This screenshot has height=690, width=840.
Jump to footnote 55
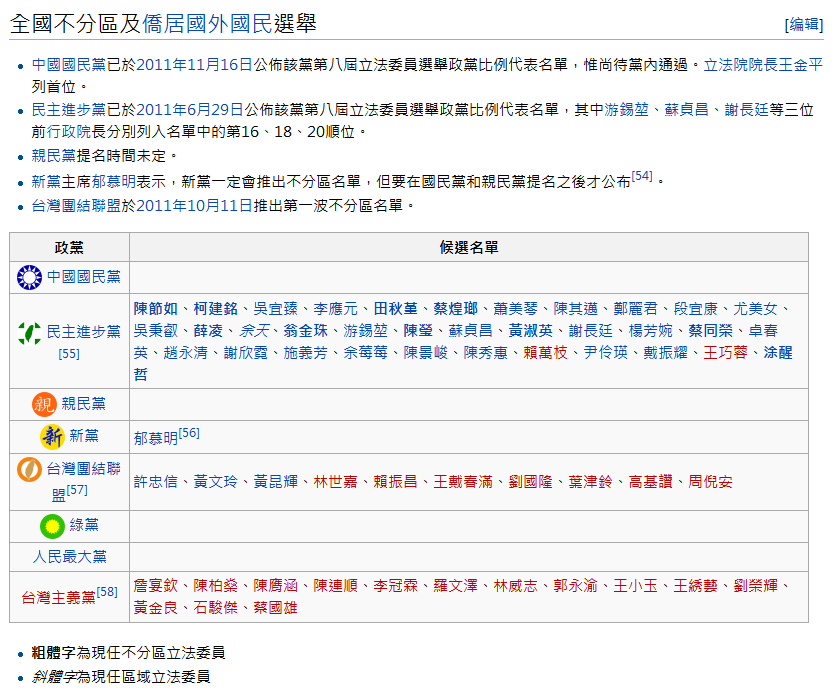[69, 354]
